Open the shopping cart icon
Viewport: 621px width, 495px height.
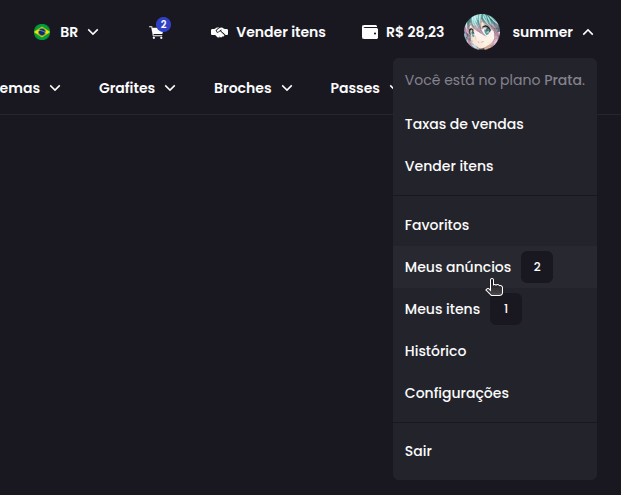(156, 33)
